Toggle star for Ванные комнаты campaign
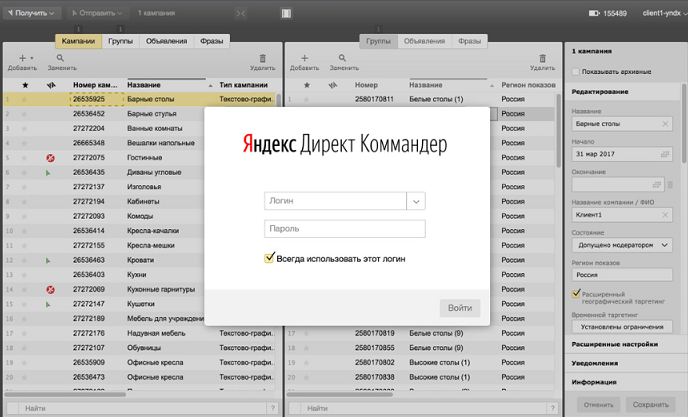688x417 pixels. tap(25, 129)
